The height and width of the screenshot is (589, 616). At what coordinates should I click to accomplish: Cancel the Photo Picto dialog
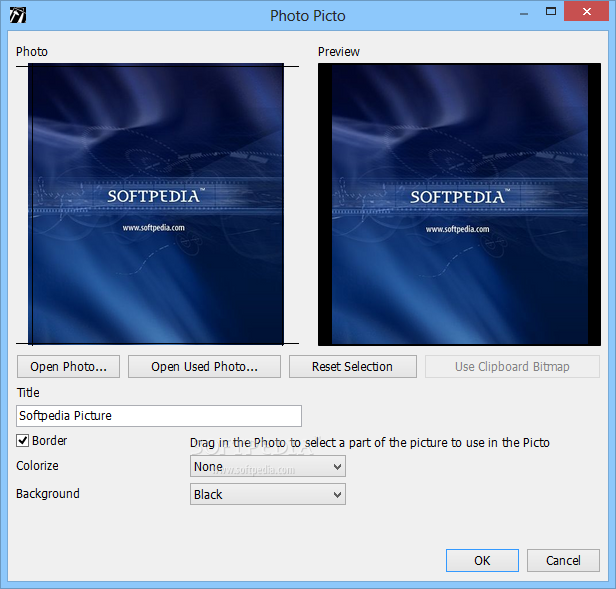(563, 560)
